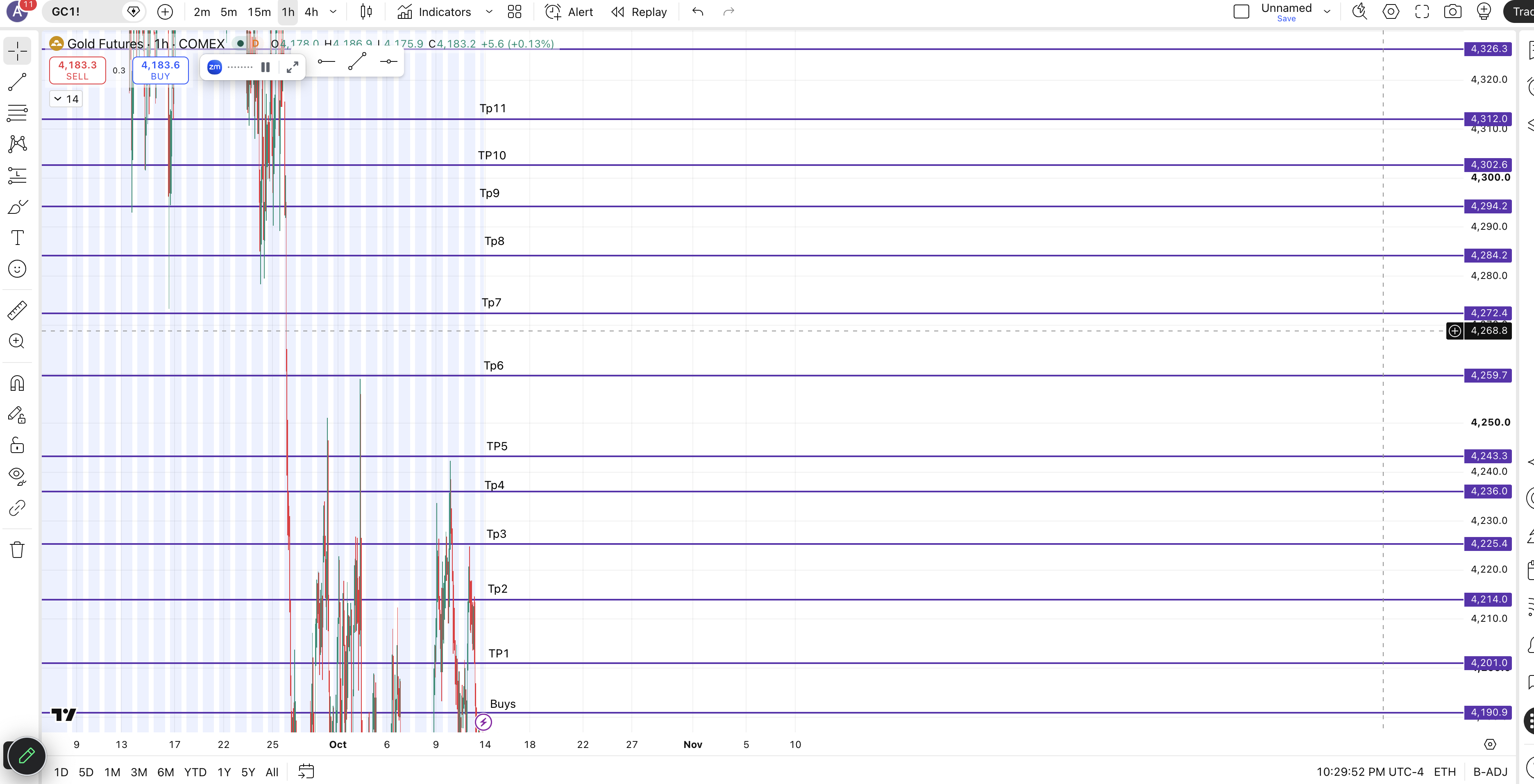
Task: Click the redo arrow
Action: [x=729, y=12]
